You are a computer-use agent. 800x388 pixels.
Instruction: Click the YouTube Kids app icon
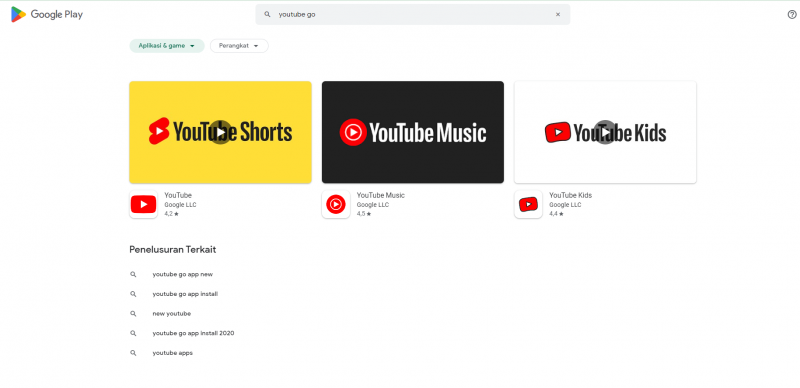(x=528, y=205)
